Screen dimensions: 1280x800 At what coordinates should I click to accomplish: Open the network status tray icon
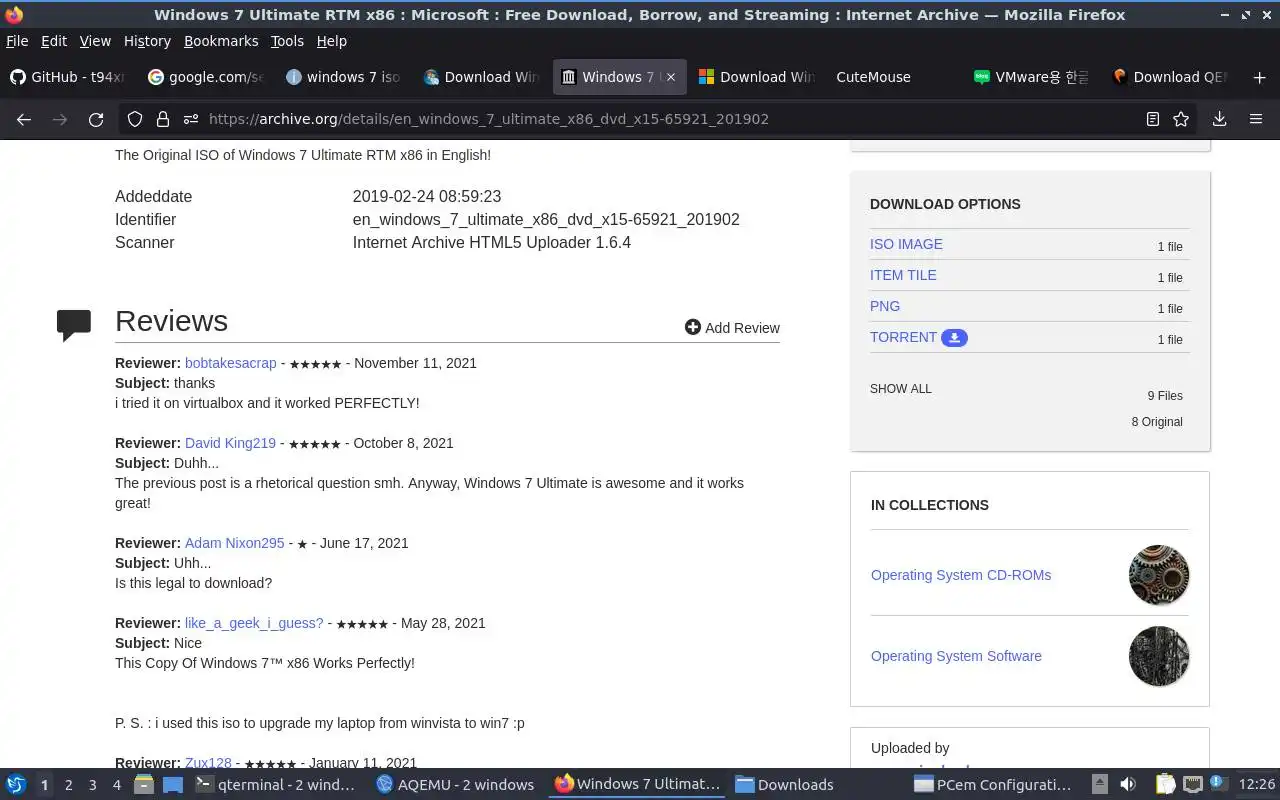(1192, 785)
